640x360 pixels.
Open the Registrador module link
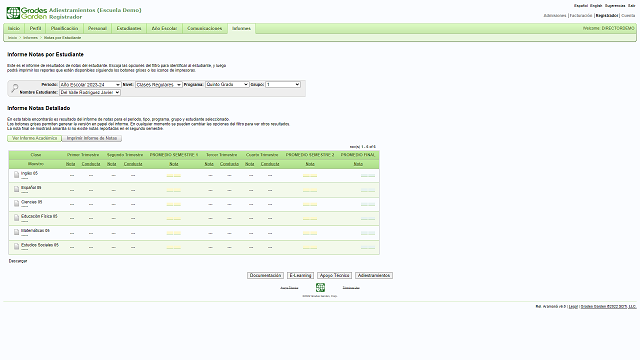(x=607, y=16)
